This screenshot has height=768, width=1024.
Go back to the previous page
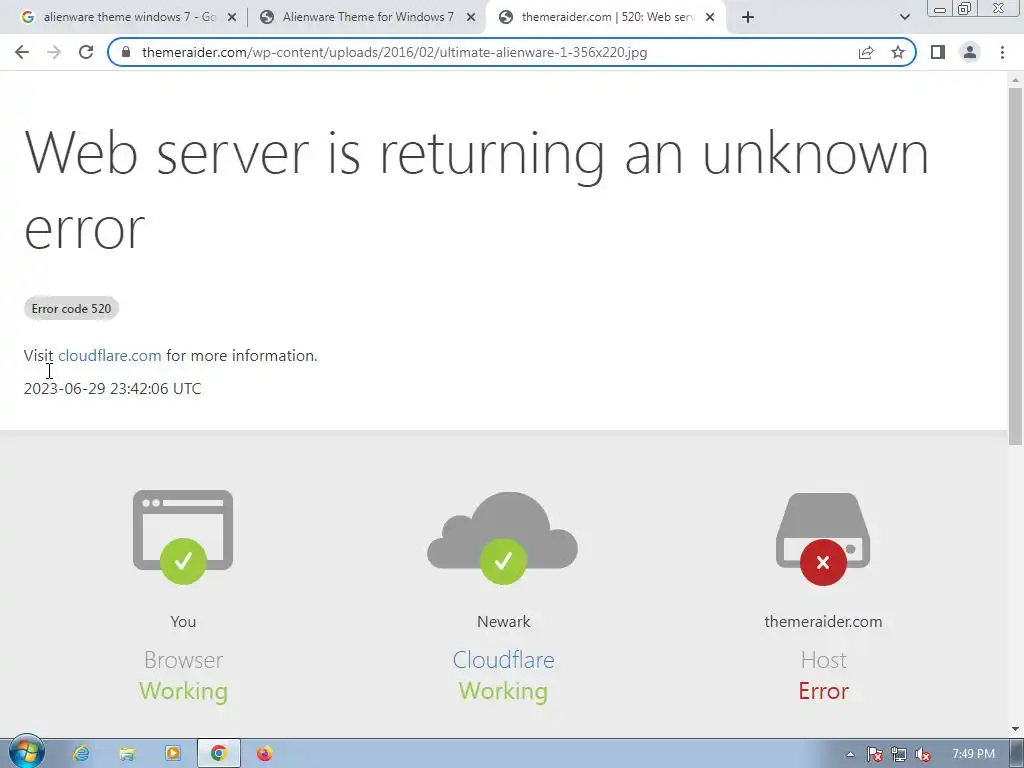(x=22, y=52)
